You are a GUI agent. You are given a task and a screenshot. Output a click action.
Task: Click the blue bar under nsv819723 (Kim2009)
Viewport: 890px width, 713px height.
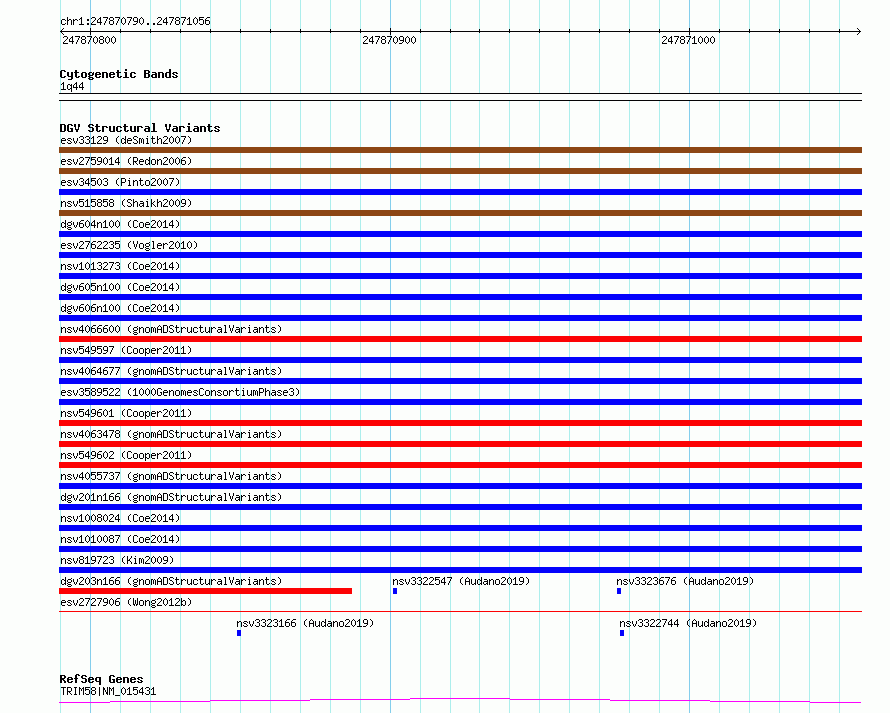(460, 570)
